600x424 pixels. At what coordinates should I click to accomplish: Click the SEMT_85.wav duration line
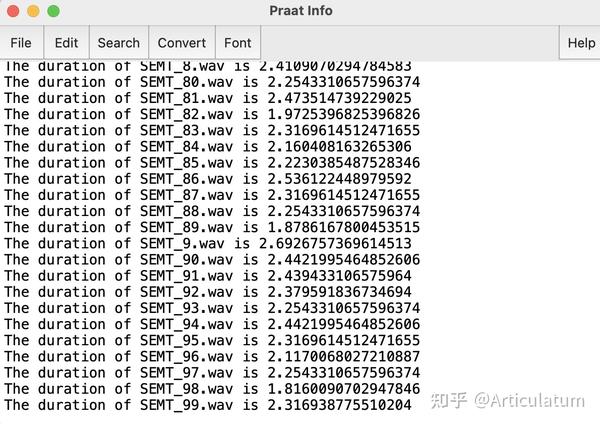[x=212, y=162]
